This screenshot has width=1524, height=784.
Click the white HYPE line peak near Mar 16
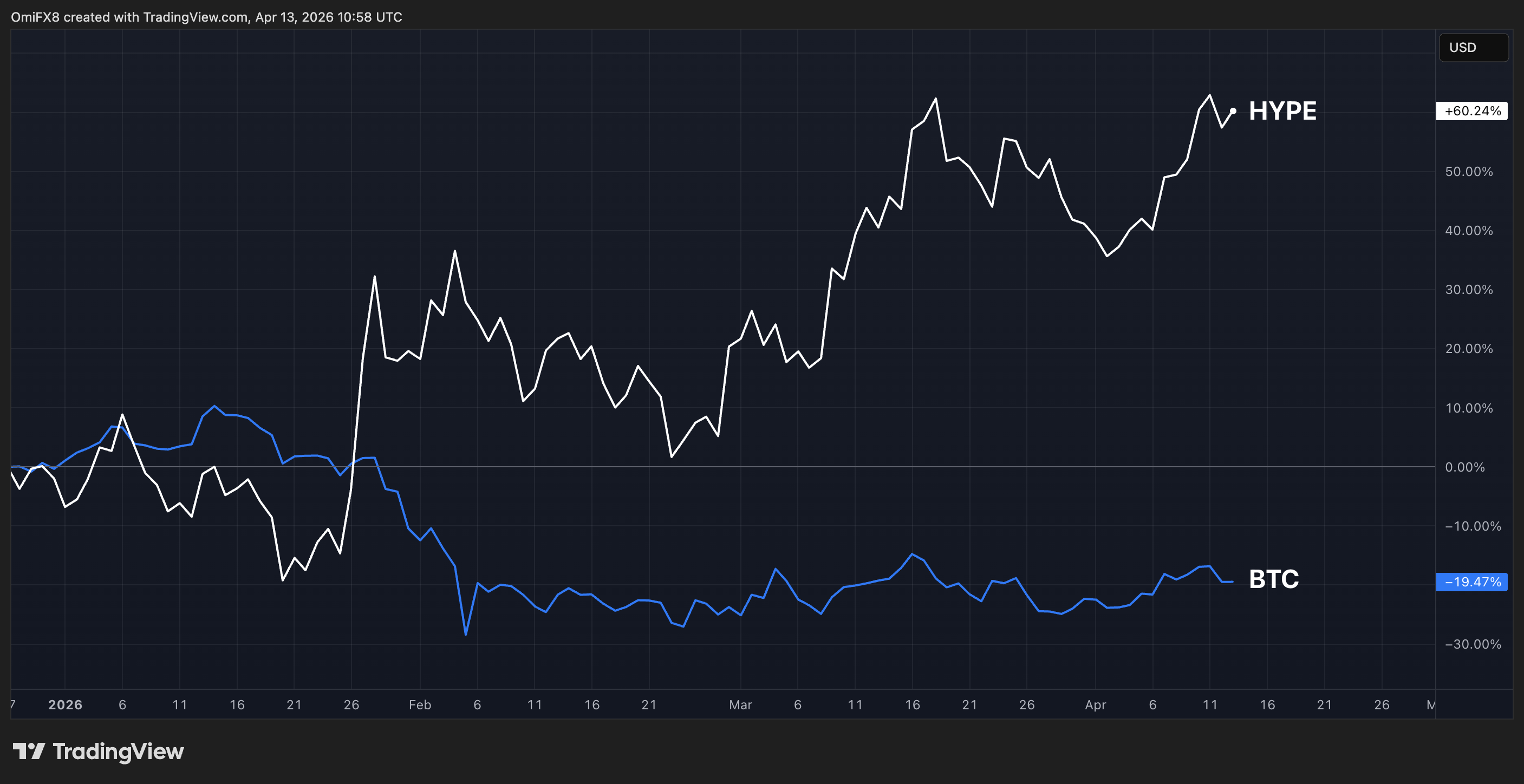pyautogui.click(x=935, y=99)
